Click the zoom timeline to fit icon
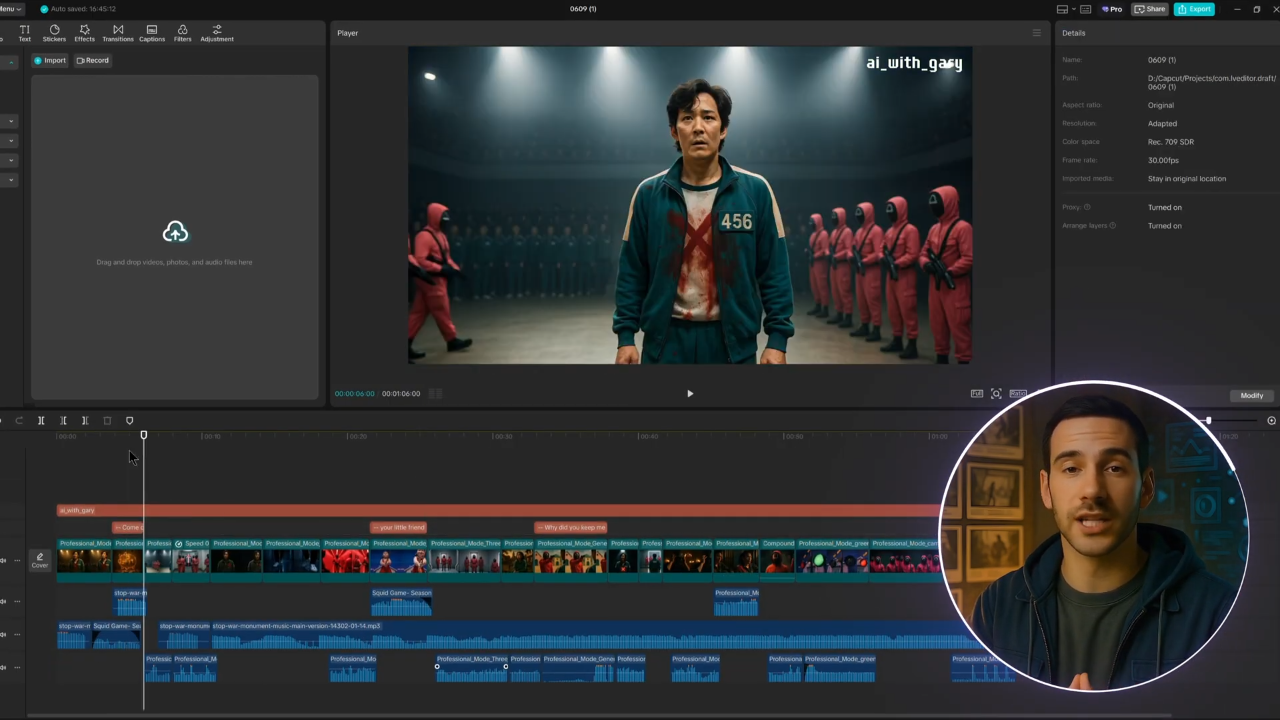The width and height of the screenshot is (1280, 720). tap(1271, 421)
